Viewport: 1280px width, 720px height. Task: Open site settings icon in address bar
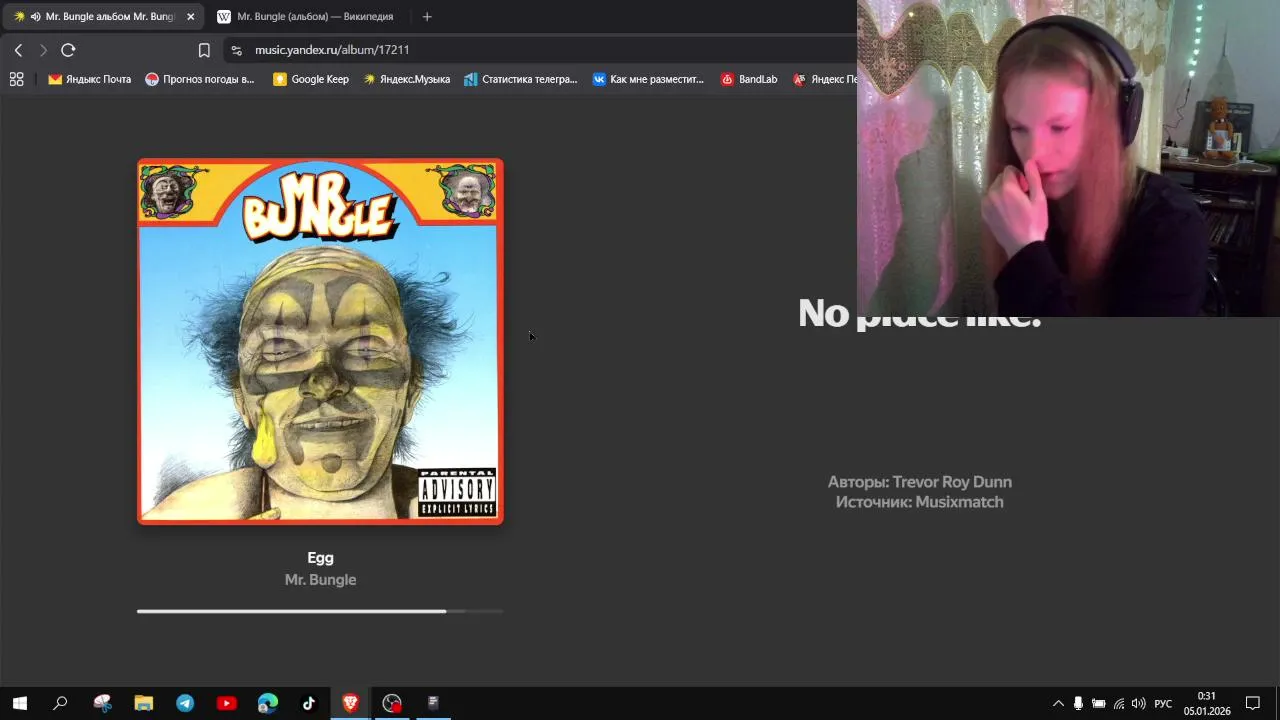236,50
